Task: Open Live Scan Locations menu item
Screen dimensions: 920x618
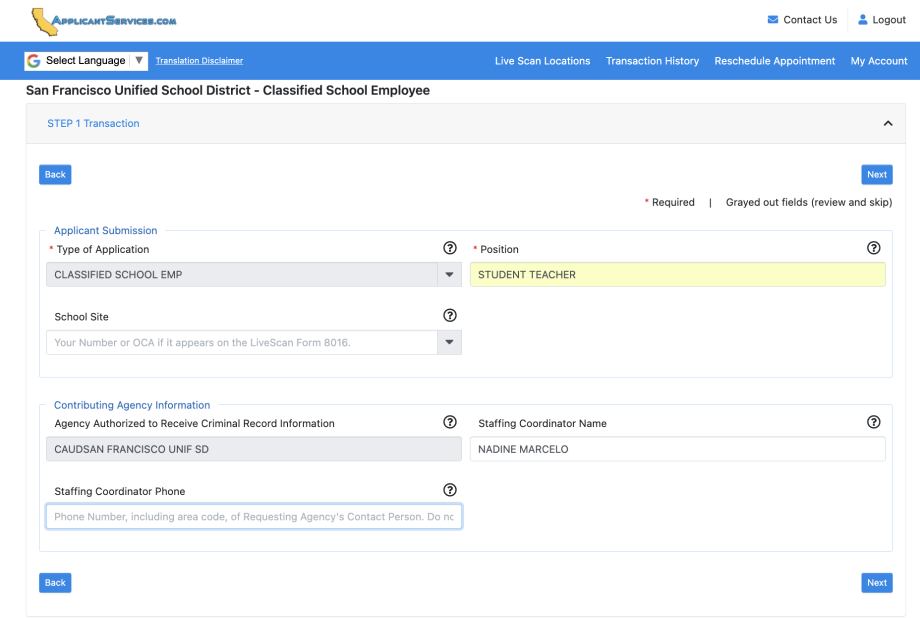Action: (542, 61)
